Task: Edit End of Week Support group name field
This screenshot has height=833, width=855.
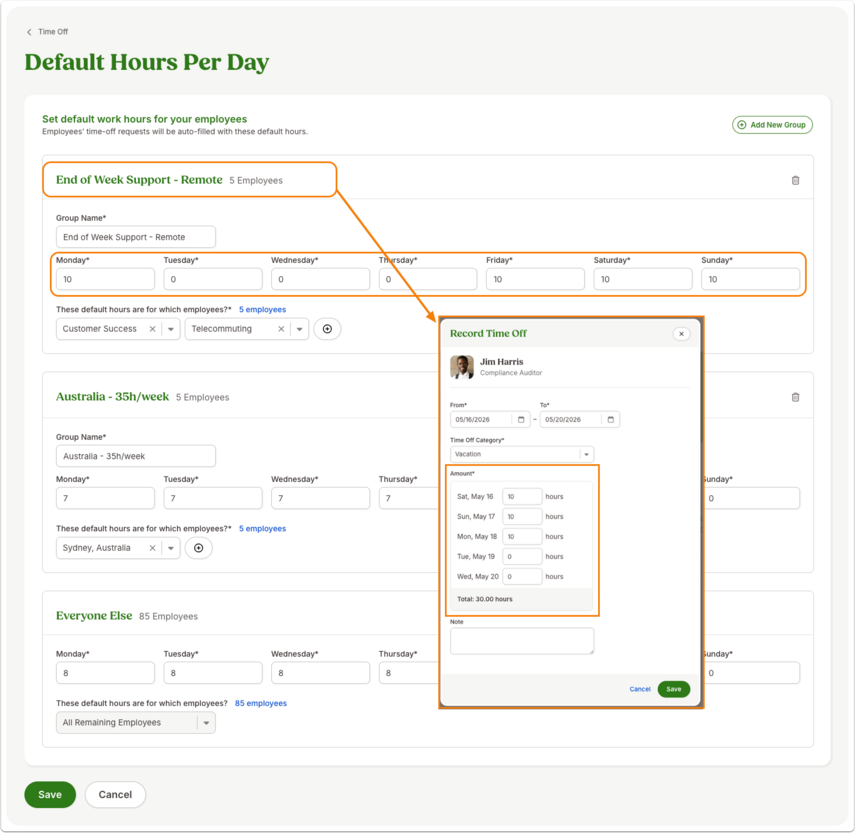Action: pyautogui.click(x=136, y=237)
